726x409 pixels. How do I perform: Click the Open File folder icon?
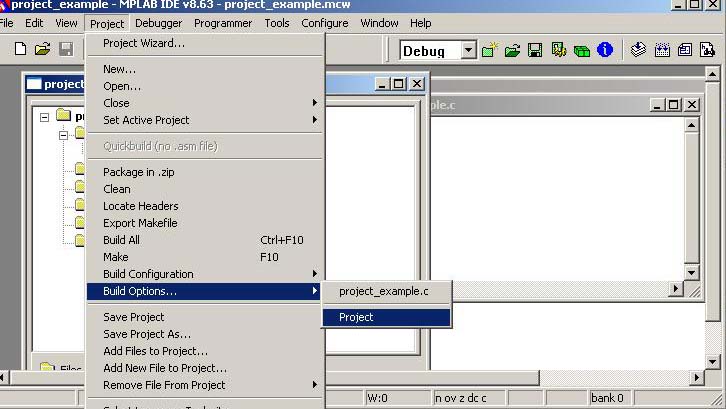pos(42,49)
